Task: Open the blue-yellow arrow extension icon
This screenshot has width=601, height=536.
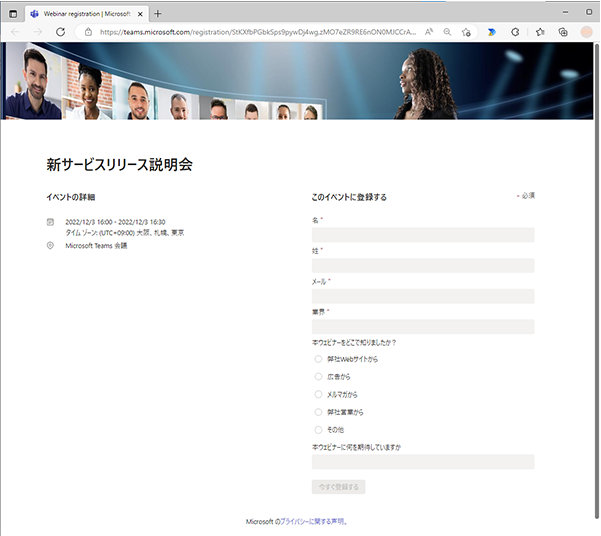Action: 491,32
